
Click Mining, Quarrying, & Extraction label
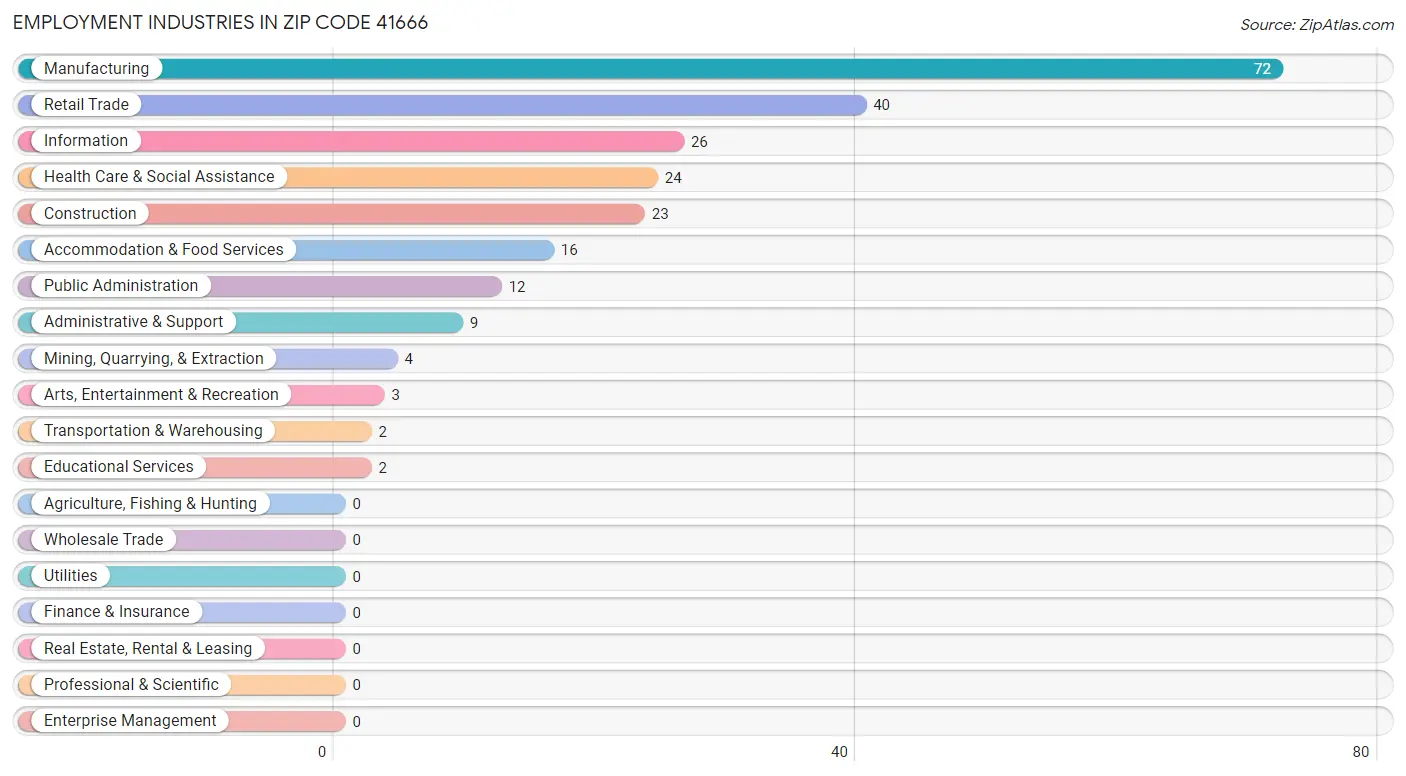(154, 358)
